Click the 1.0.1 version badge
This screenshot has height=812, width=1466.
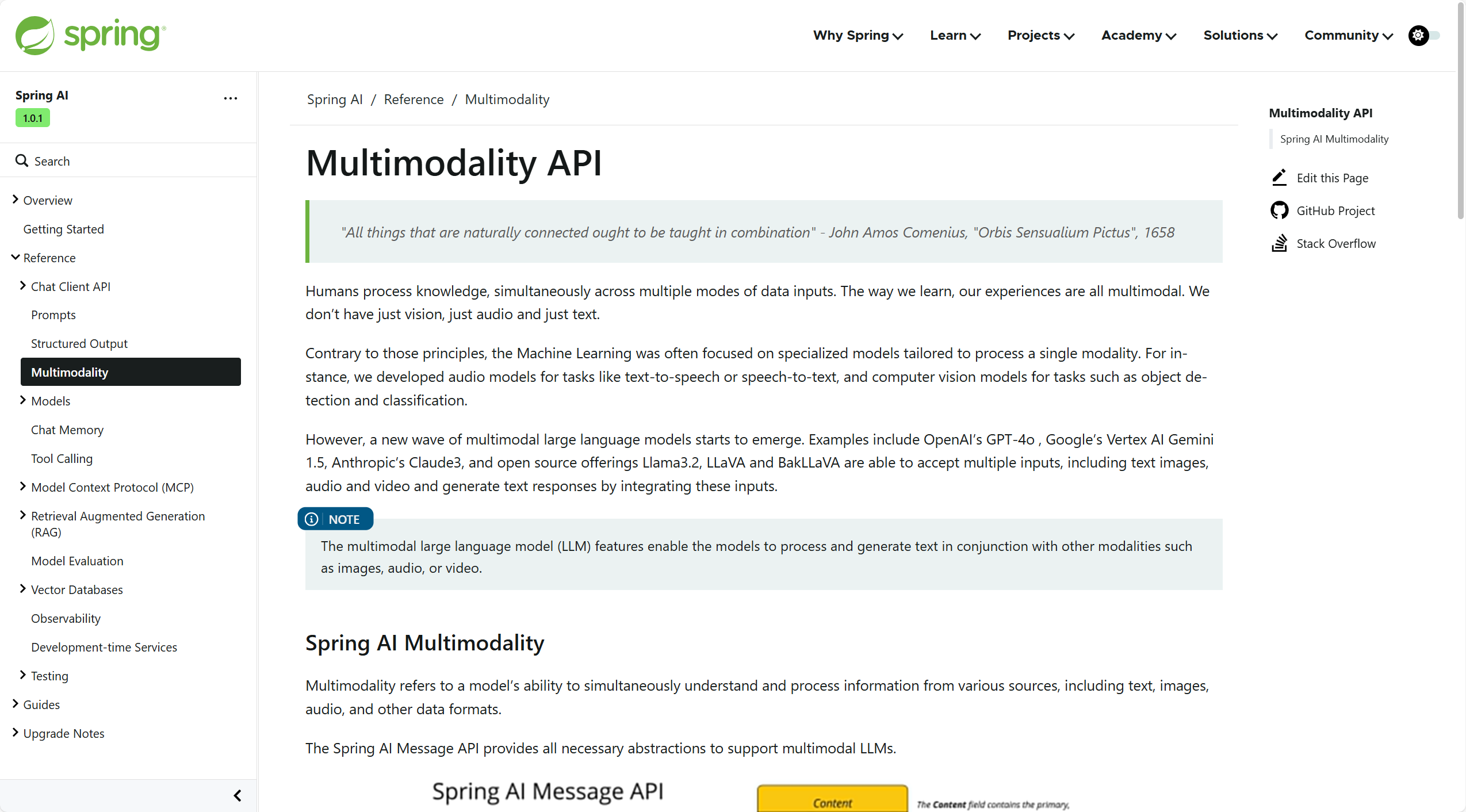33,118
